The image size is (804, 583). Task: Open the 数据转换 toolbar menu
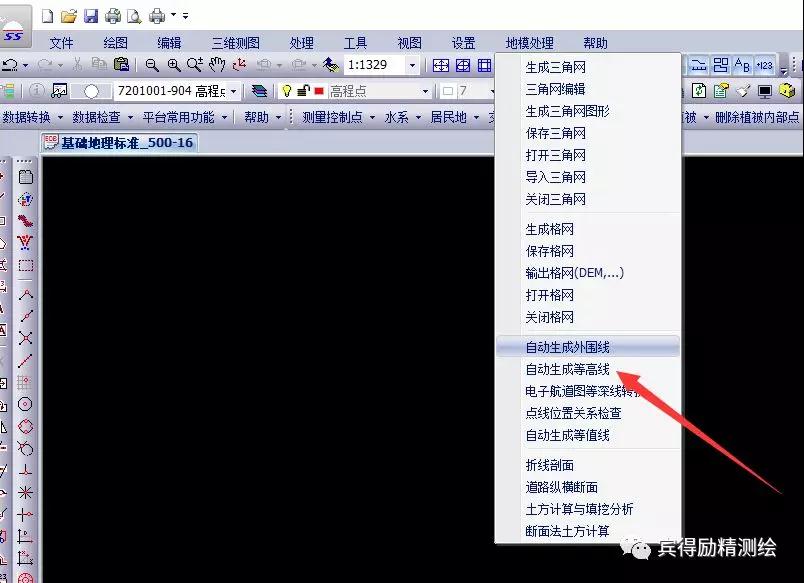click(x=32, y=117)
